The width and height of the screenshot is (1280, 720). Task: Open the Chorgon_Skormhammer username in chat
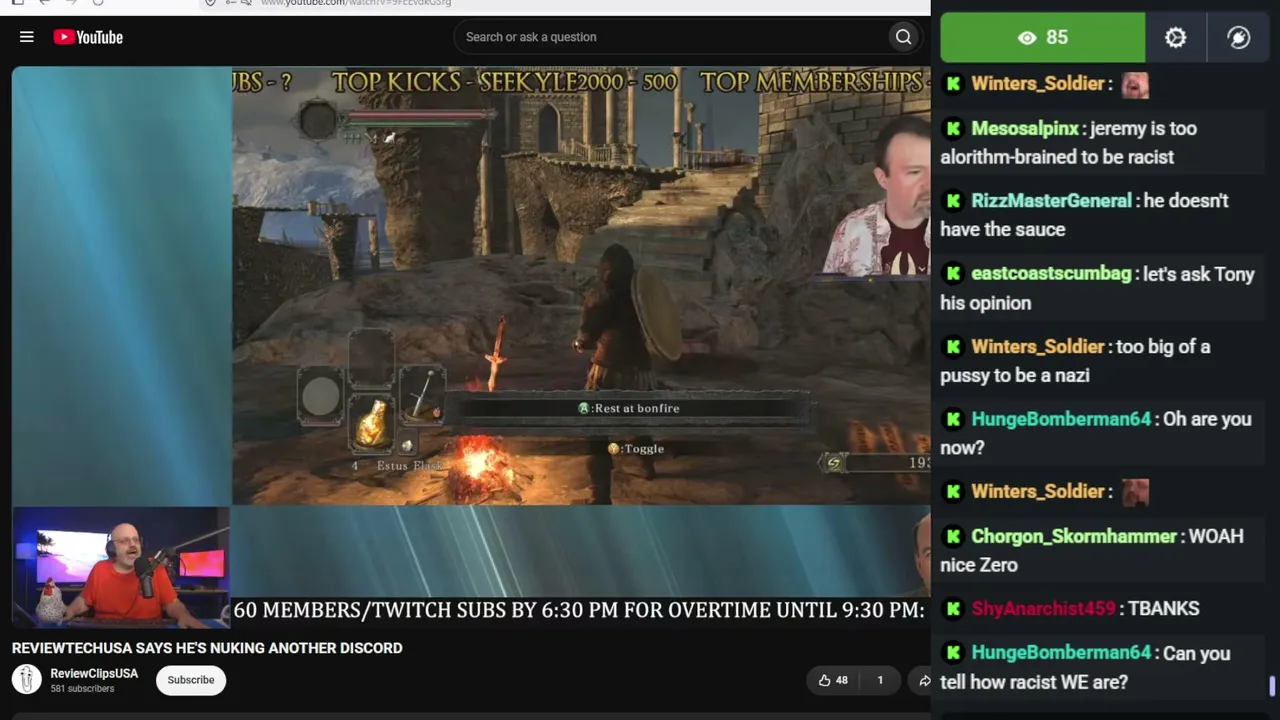pyautogui.click(x=1074, y=536)
